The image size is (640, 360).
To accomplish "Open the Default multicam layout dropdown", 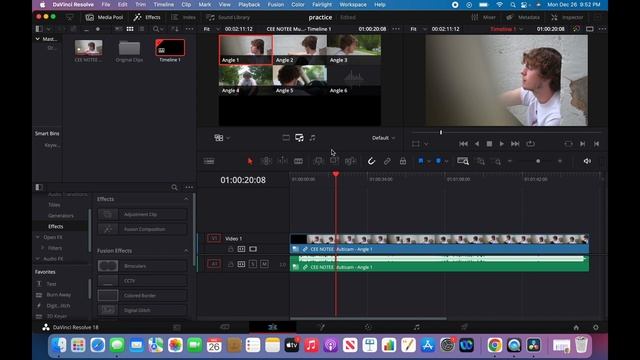I will [383, 138].
